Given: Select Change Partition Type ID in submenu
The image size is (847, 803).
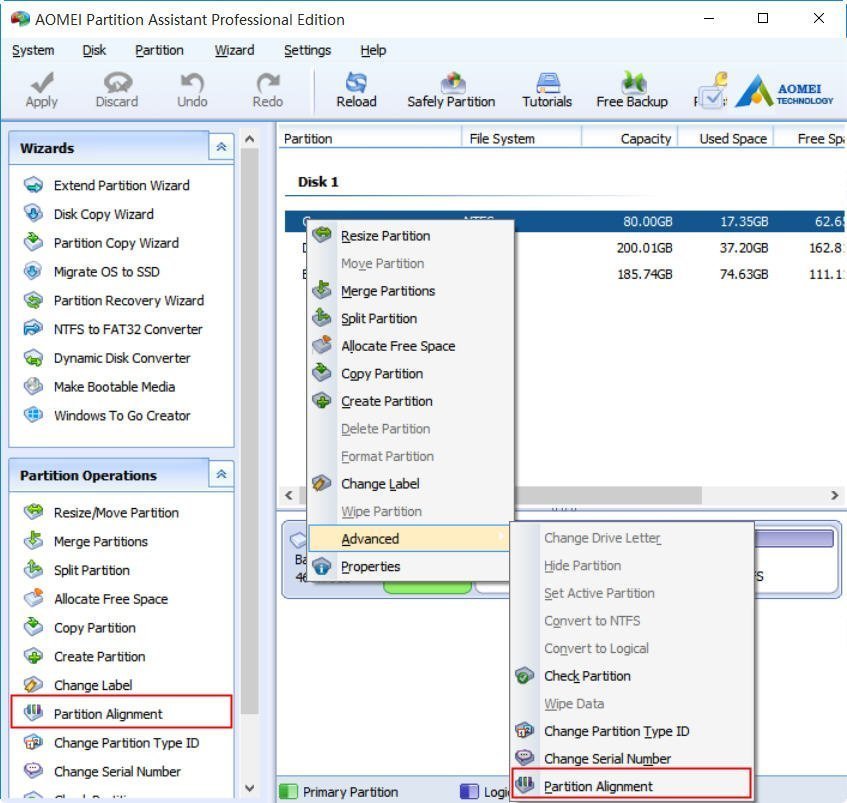Looking at the screenshot, I should [x=631, y=731].
